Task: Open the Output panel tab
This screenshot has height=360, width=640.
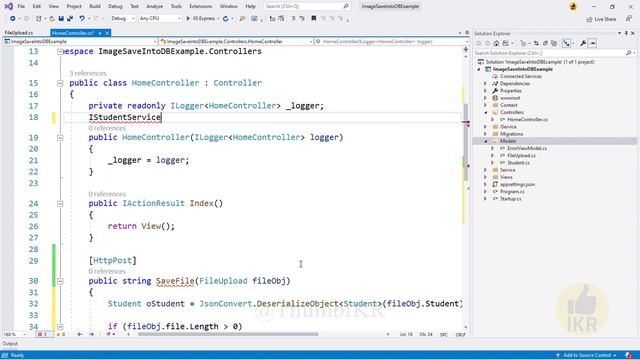Action: pyautogui.click(x=10, y=344)
